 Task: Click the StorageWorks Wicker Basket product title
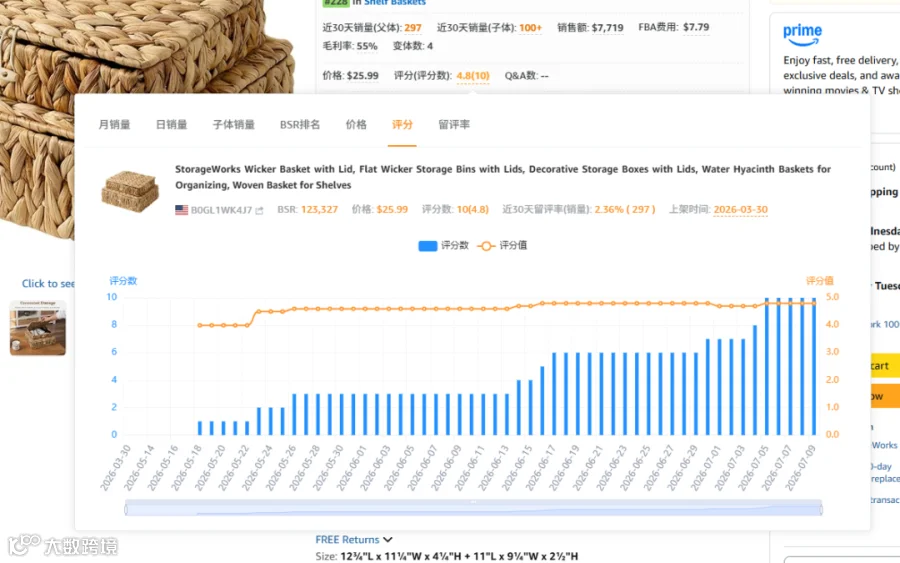pyautogui.click(x=503, y=177)
